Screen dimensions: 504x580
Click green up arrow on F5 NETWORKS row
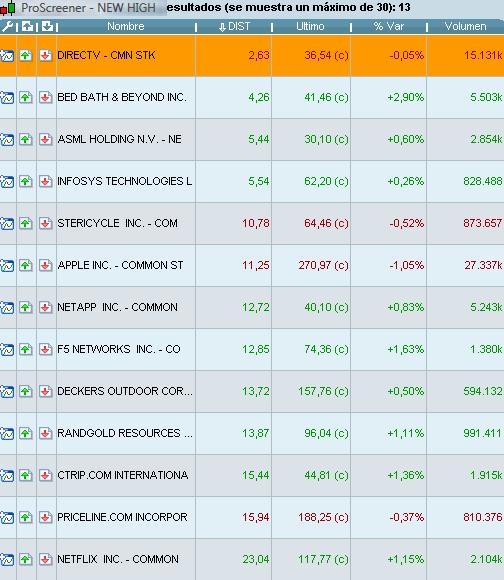(x=26, y=350)
